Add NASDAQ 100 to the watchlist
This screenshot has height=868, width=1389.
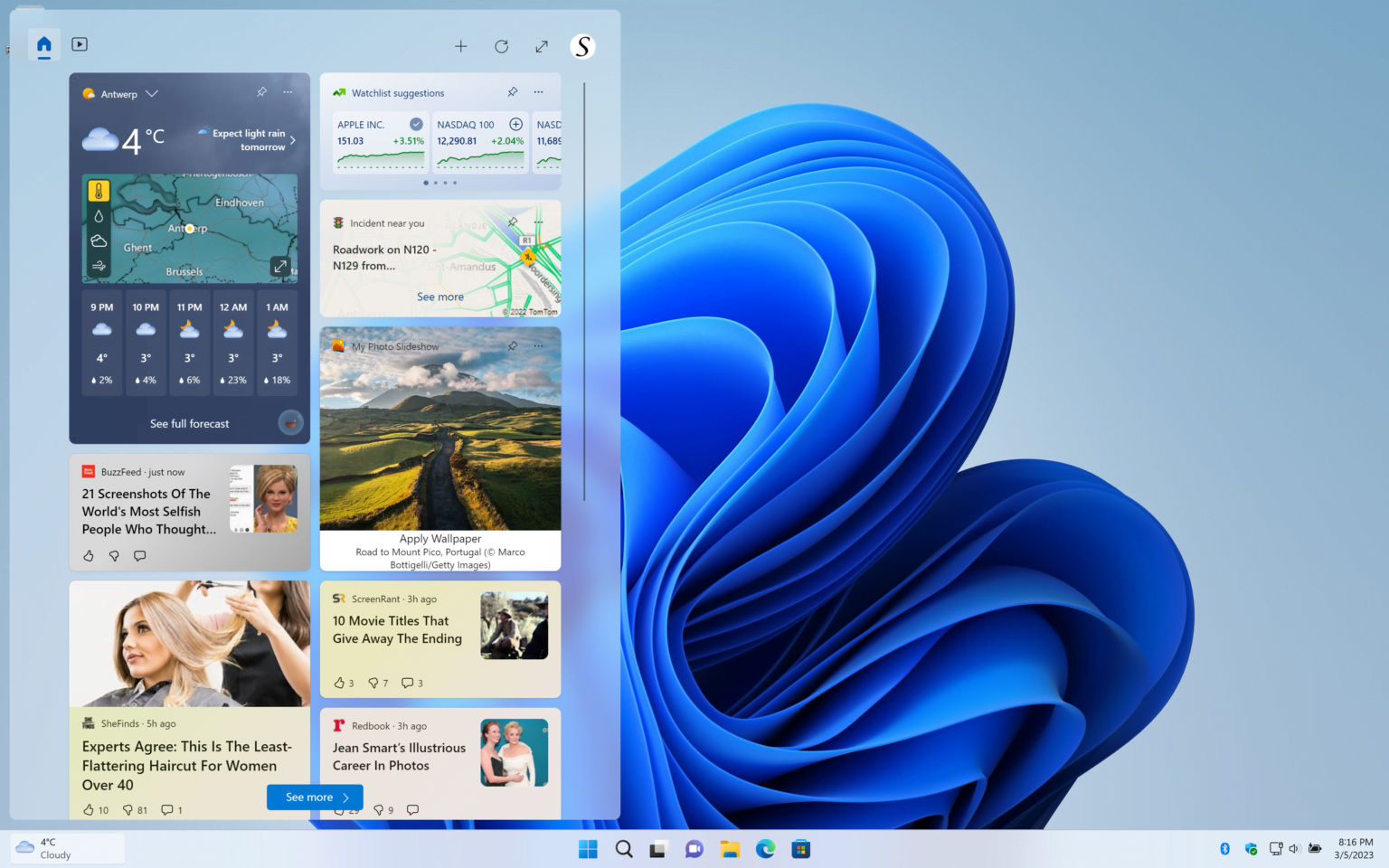(515, 124)
